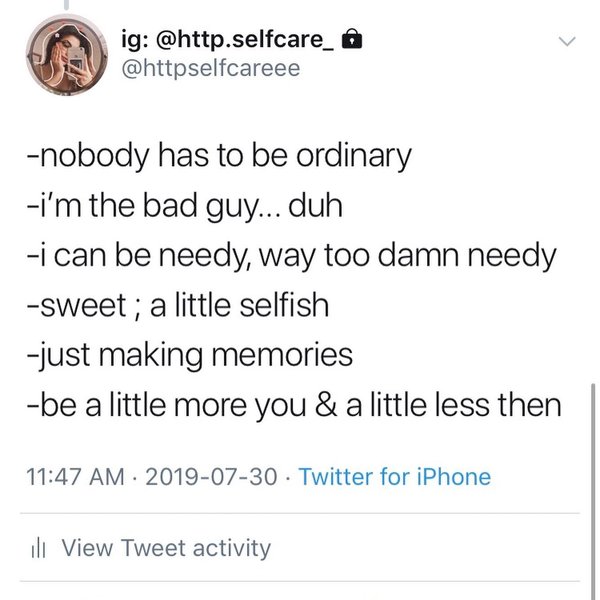Tap the "way too damn needy" line
Image resolution: width=600 pixels, height=600 pixels.
pos(290,256)
